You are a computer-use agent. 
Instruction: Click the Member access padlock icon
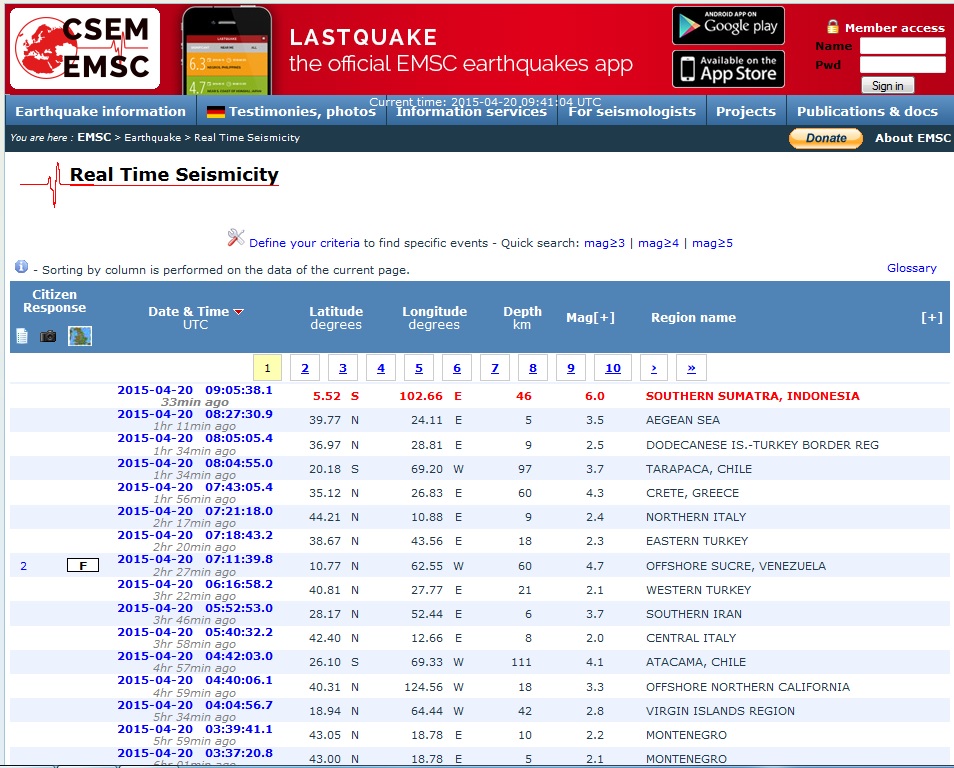coord(832,27)
